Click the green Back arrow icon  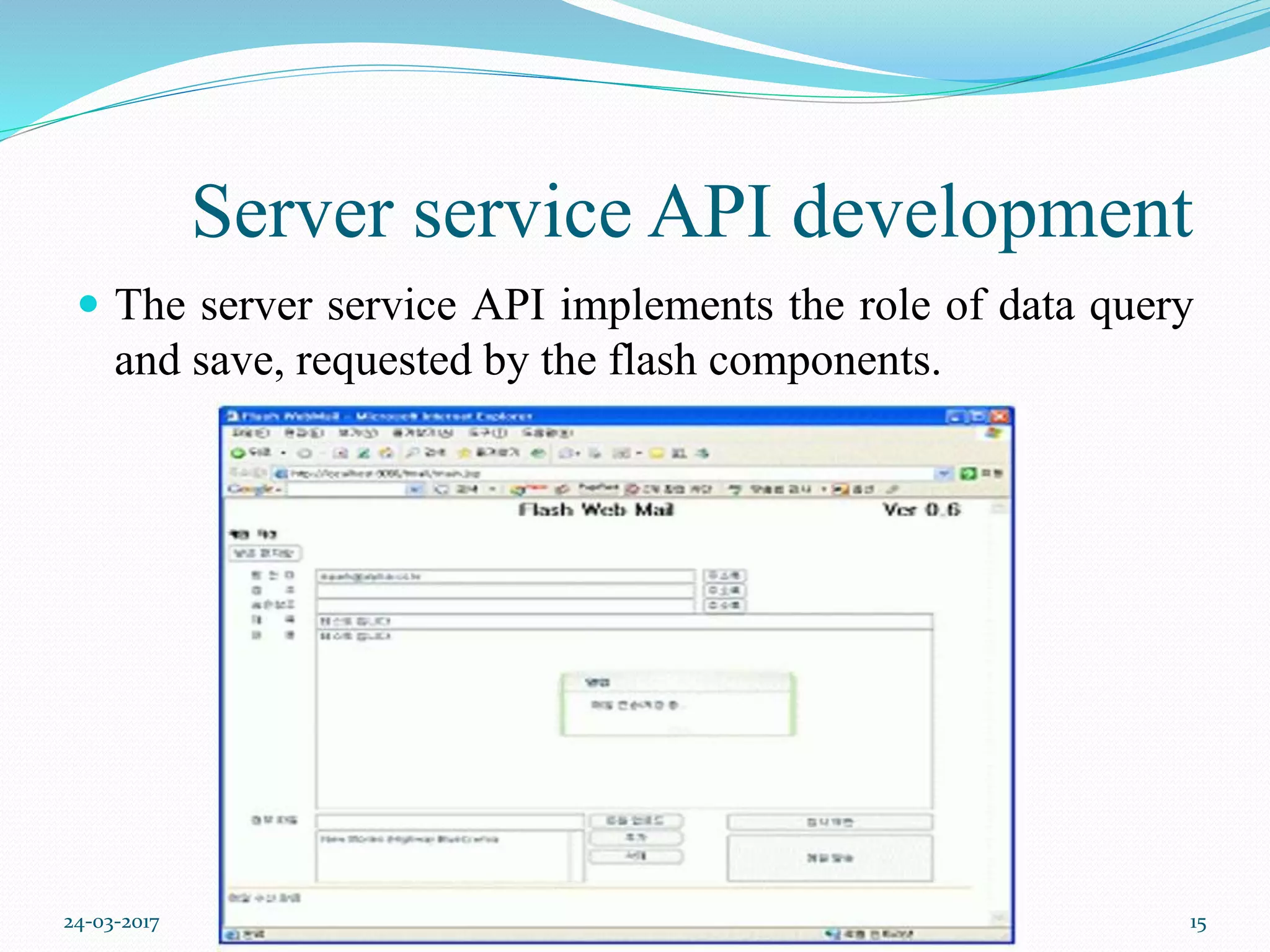[238, 453]
